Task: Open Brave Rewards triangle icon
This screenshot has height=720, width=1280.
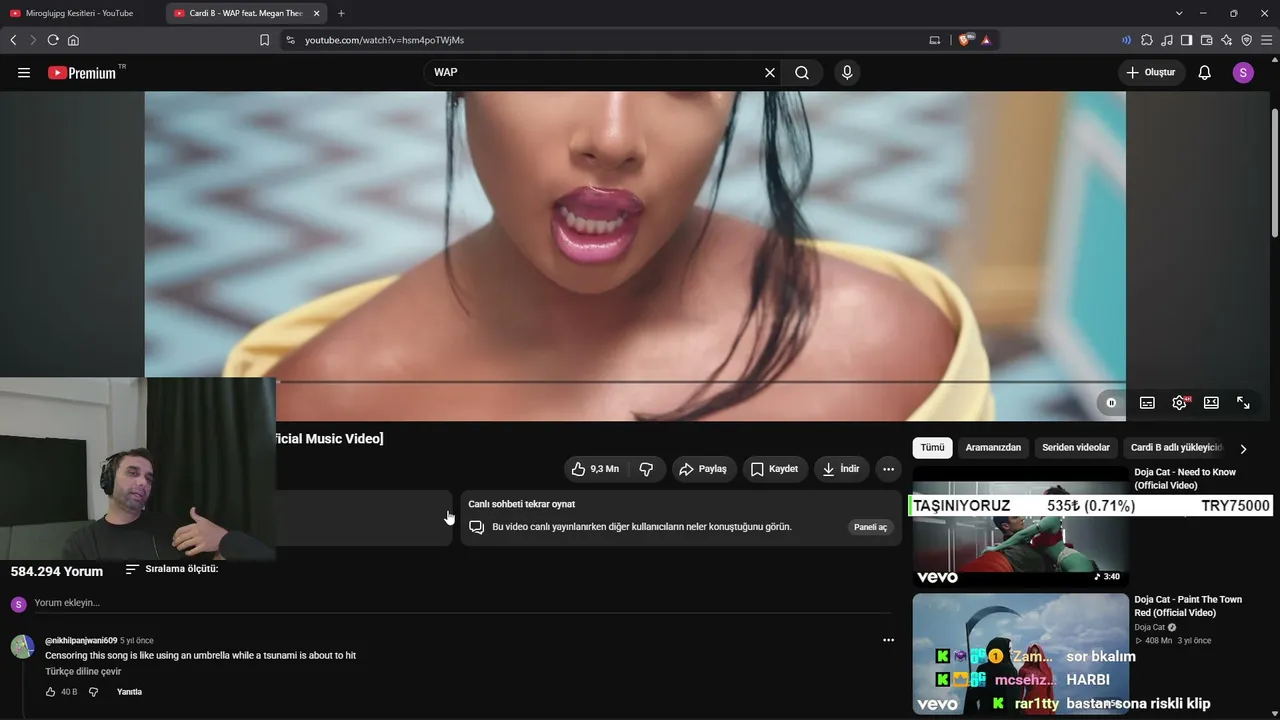Action: pyautogui.click(x=986, y=40)
